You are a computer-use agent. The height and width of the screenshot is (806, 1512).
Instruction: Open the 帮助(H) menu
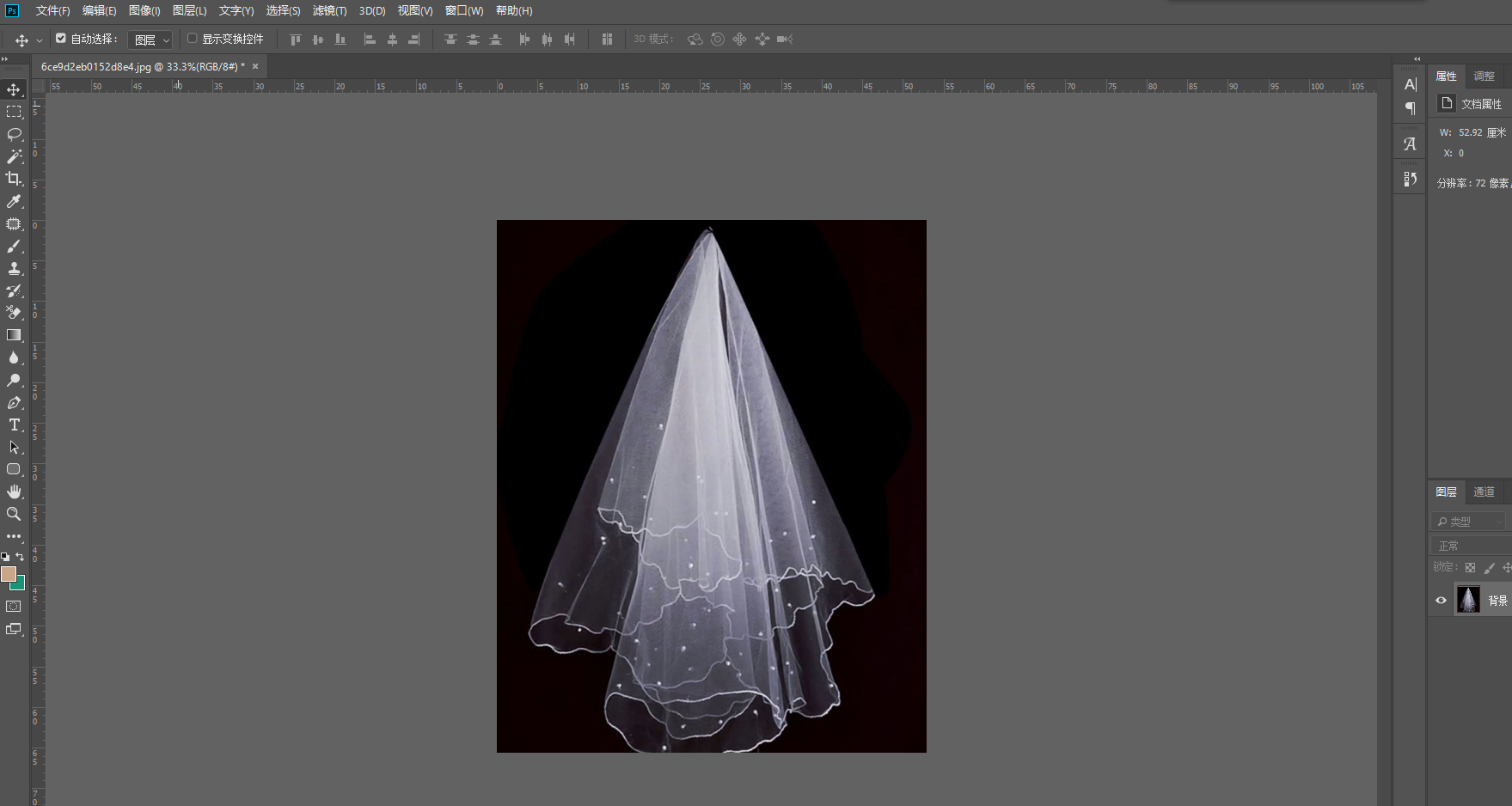point(514,11)
